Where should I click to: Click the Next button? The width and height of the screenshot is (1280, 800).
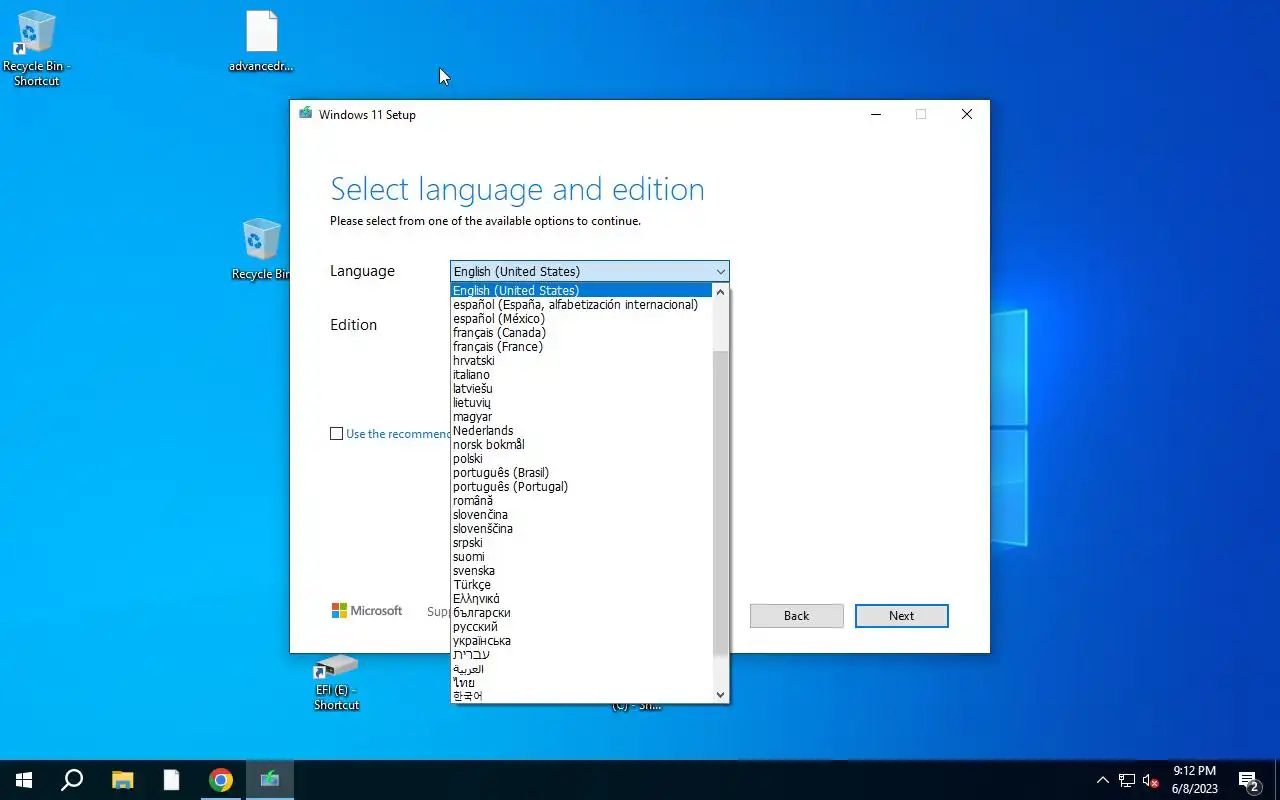pyautogui.click(x=901, y=616)
